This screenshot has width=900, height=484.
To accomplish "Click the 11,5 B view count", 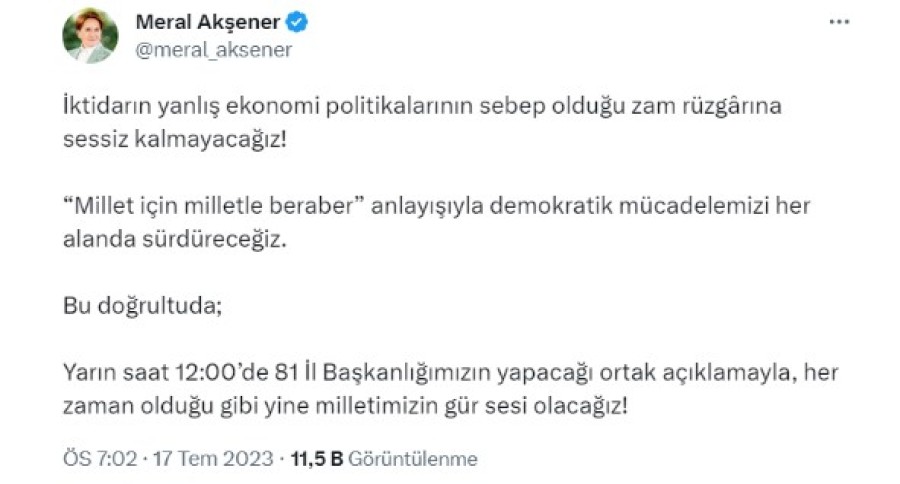I will (x=316, y=459).
